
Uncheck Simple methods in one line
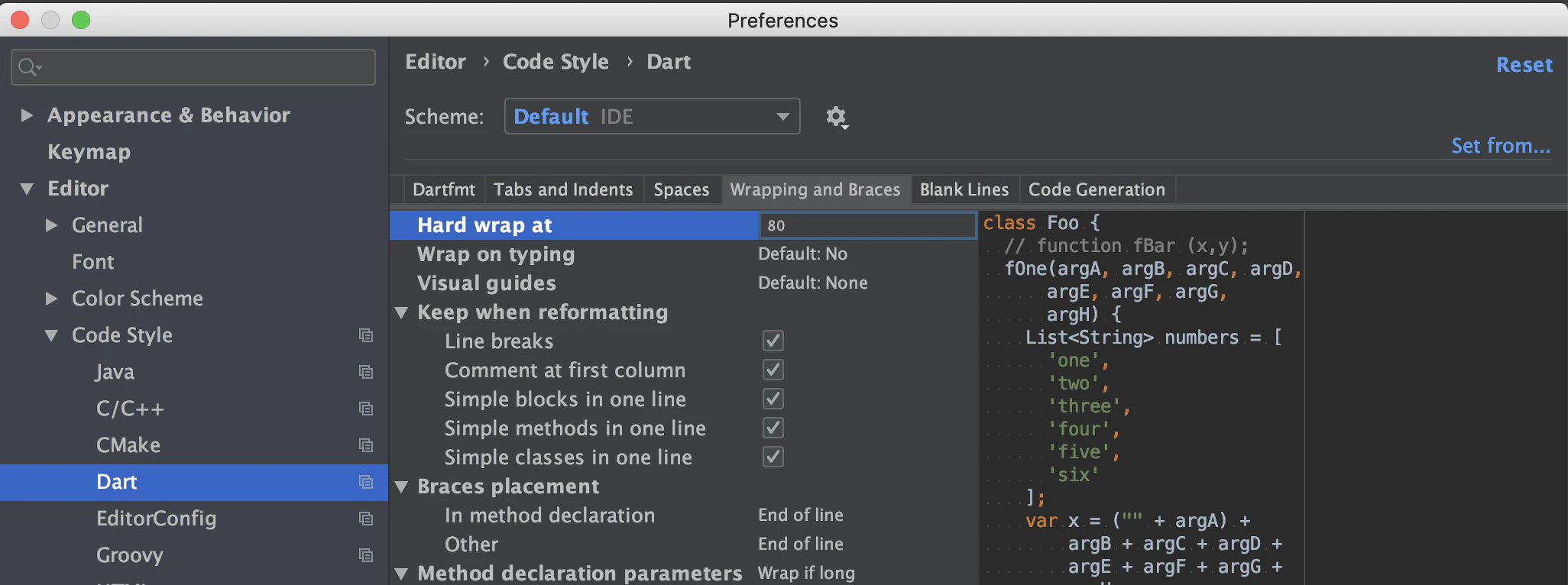tap(773, 428)
